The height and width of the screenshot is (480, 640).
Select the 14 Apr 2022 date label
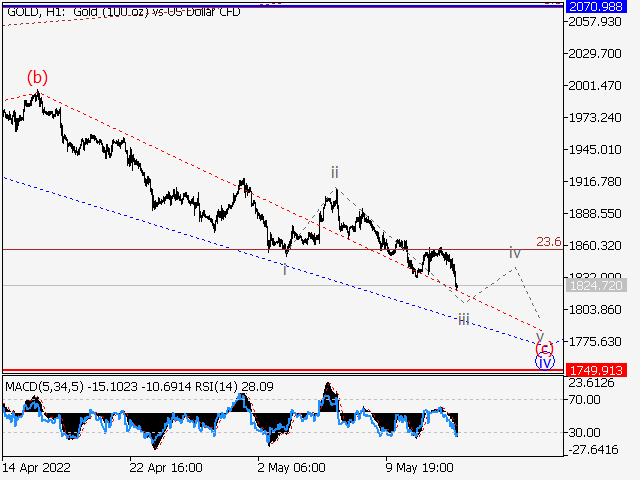coord(36,467)
